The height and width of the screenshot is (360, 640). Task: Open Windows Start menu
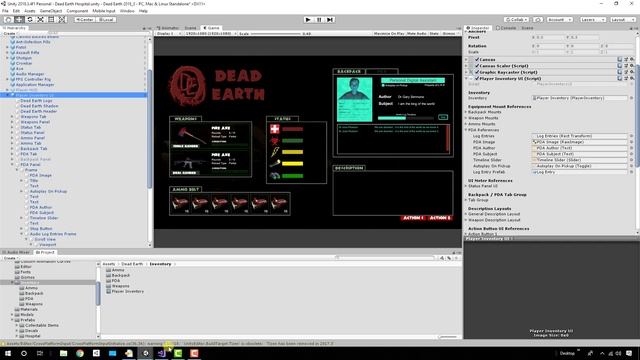(8, 353)
